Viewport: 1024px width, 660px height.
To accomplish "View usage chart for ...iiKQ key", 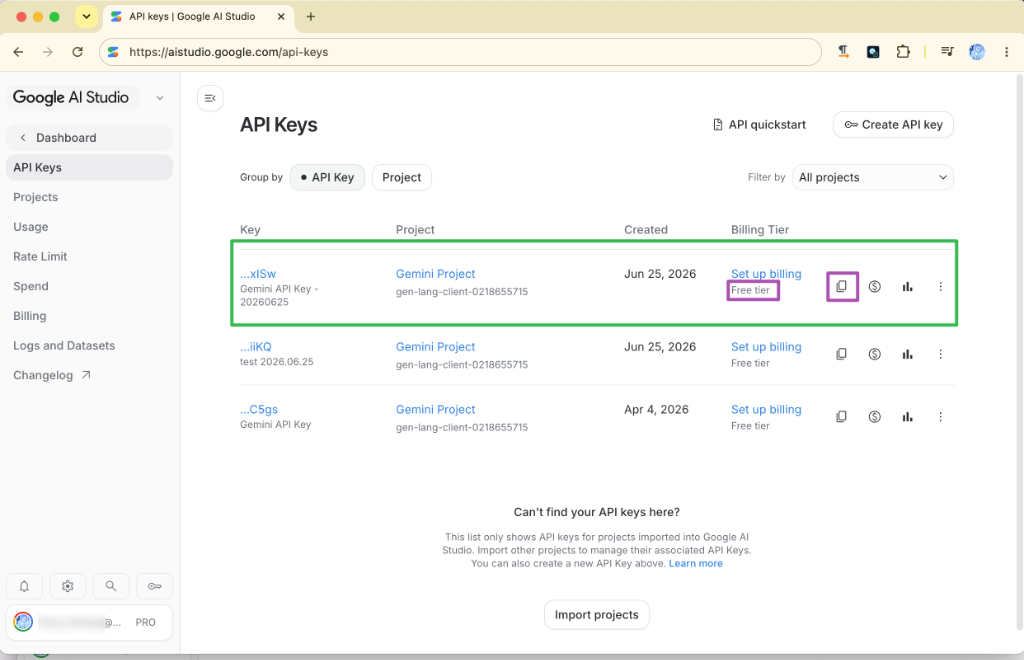I will point(908,354).
